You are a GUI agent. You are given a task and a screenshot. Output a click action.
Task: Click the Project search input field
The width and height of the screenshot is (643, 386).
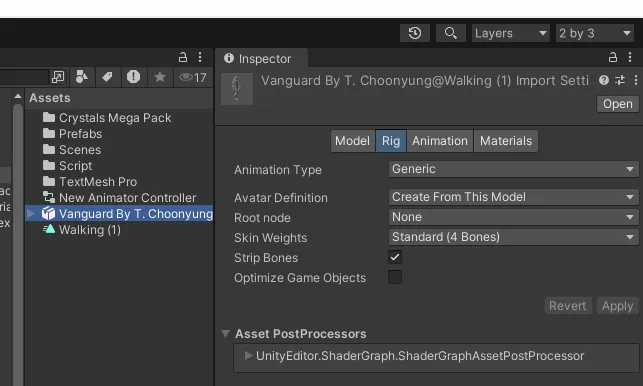pyautogui.click(x=24, y=77)
